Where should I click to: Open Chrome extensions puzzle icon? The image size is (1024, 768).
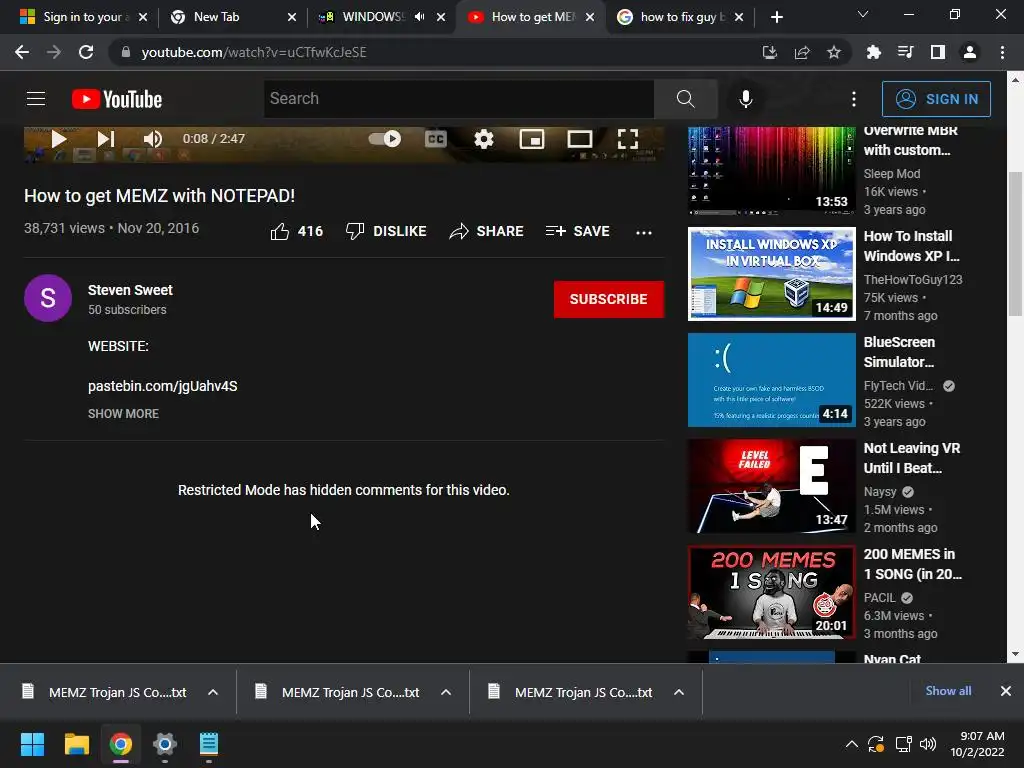tap(874, 52)
